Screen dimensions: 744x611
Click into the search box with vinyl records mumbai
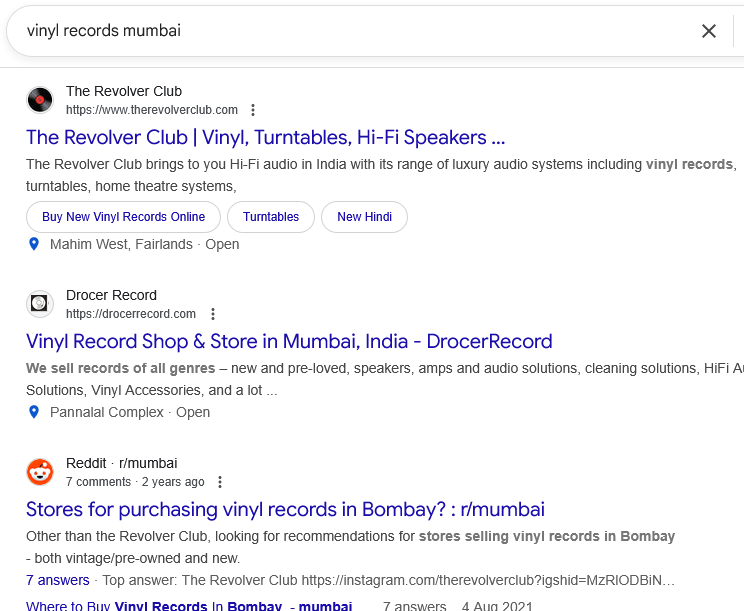(x=350, y=31)
